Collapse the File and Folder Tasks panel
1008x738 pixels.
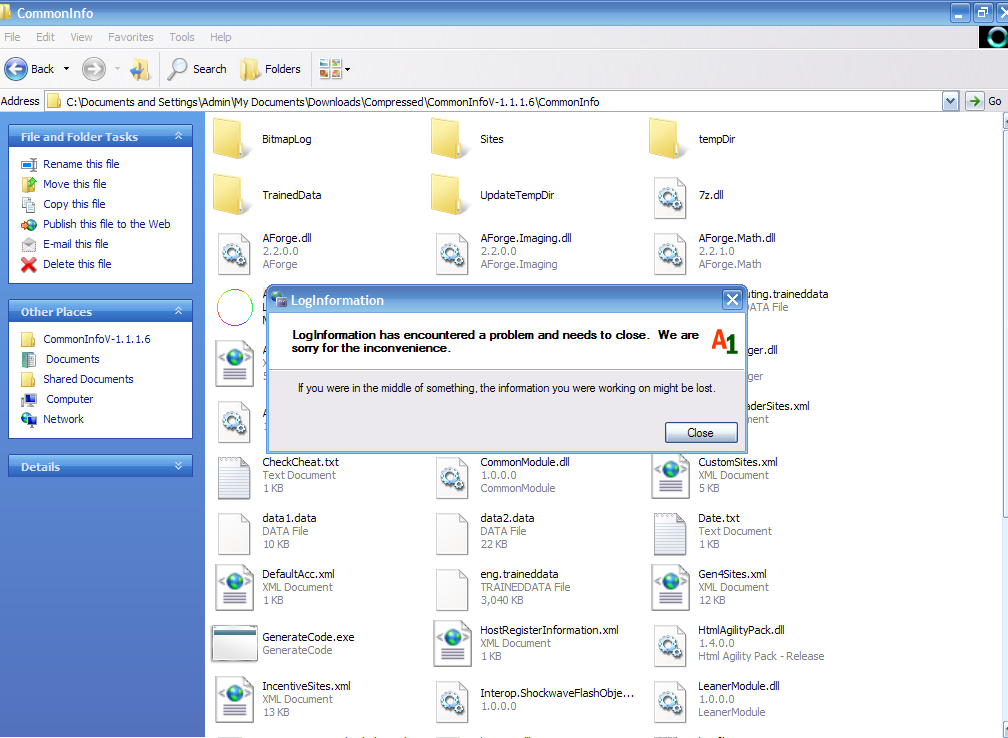(x=178, y=136)
